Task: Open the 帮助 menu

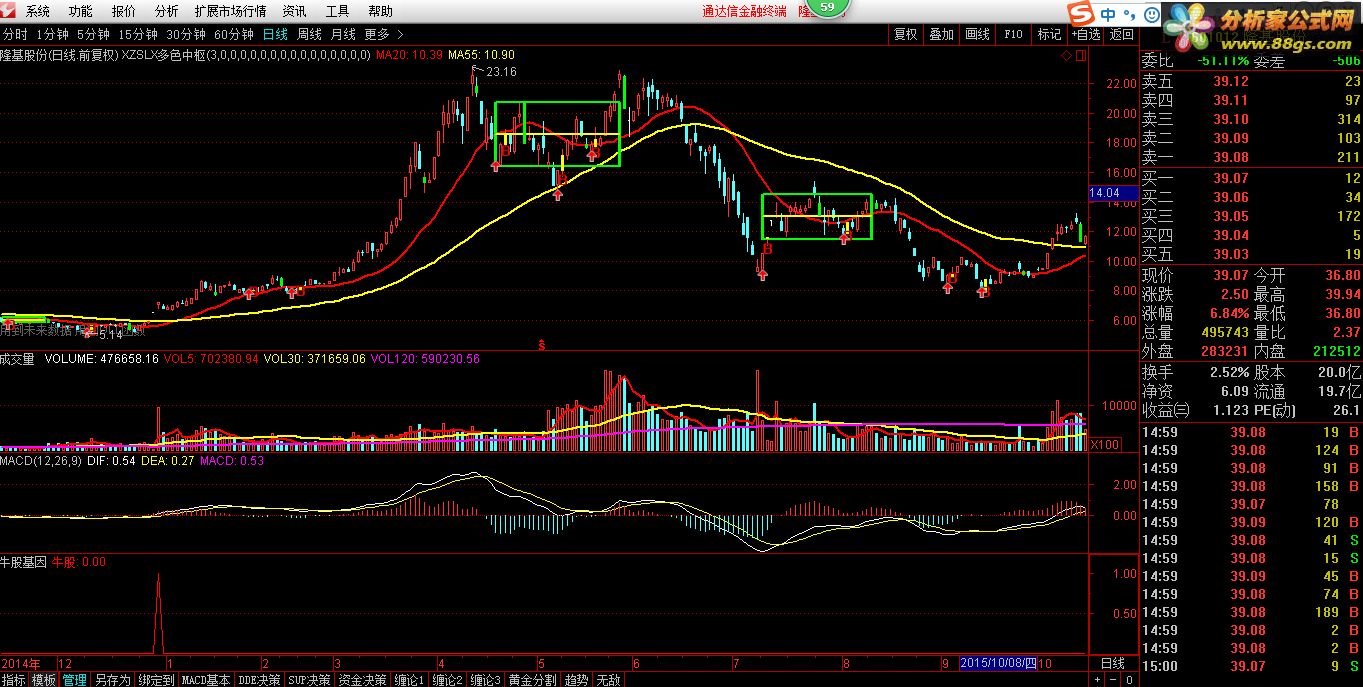Action: point(380,11)
